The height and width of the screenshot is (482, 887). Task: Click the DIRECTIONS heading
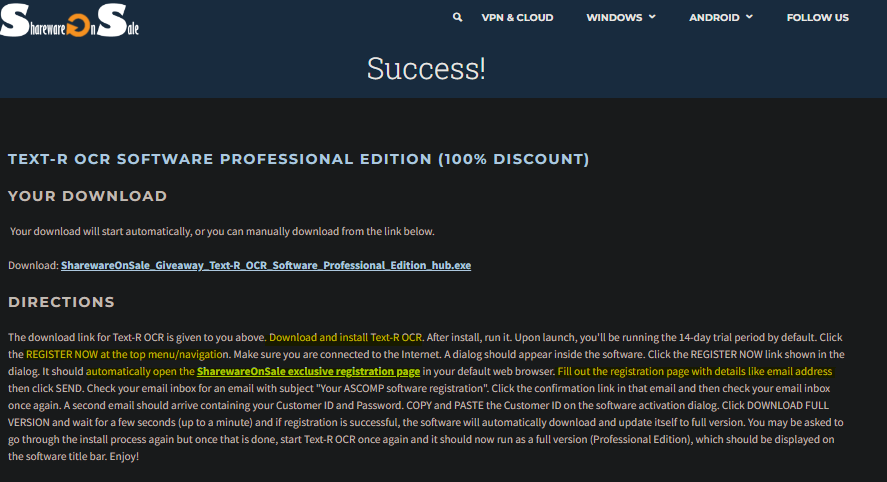(61, 302)
